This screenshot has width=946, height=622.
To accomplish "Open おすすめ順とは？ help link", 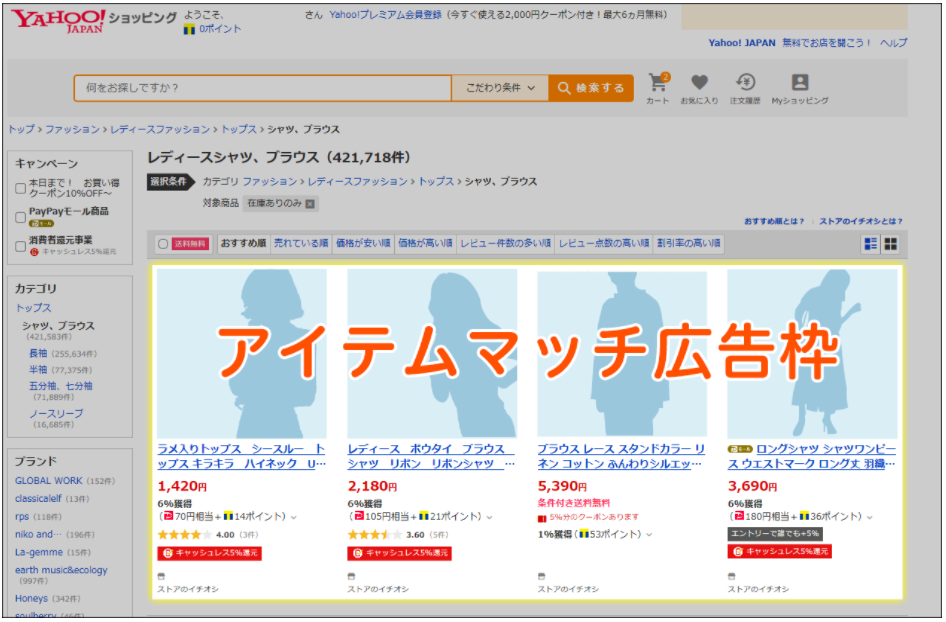I will click(774, 221).
